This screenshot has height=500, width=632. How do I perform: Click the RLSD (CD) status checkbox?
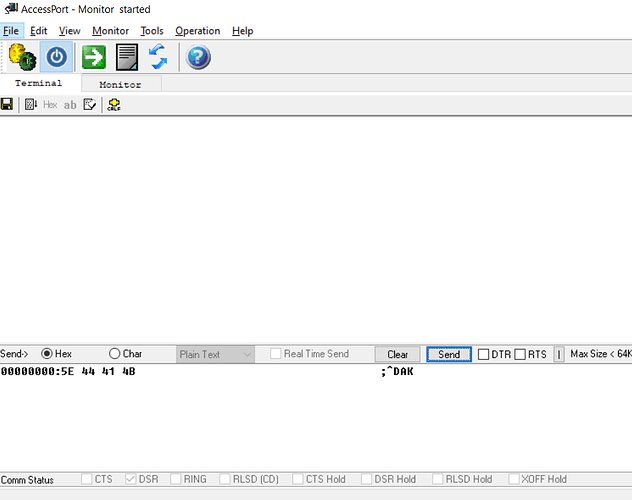(225, 479)
